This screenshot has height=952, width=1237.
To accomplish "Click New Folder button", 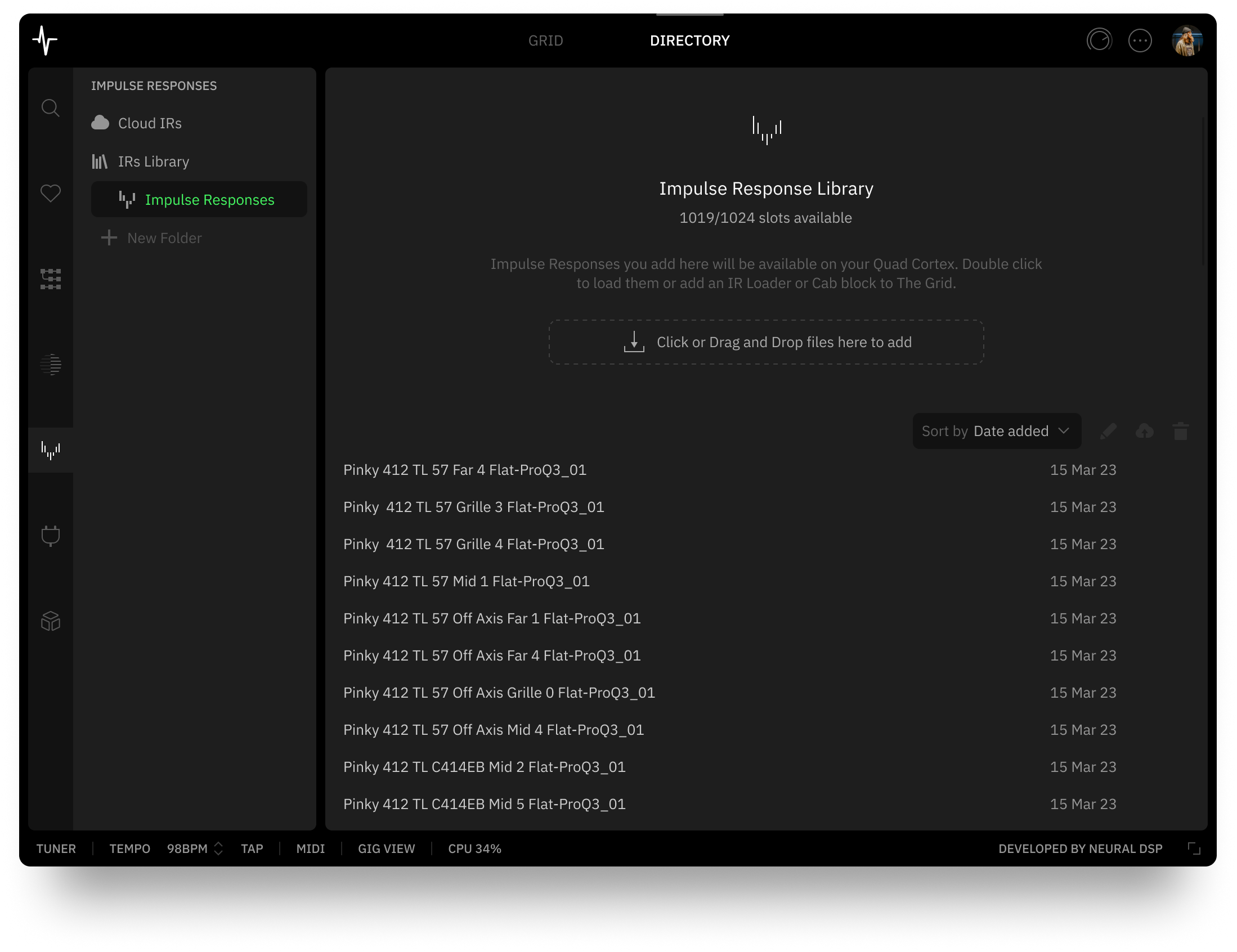I will (x=152, y=238).
